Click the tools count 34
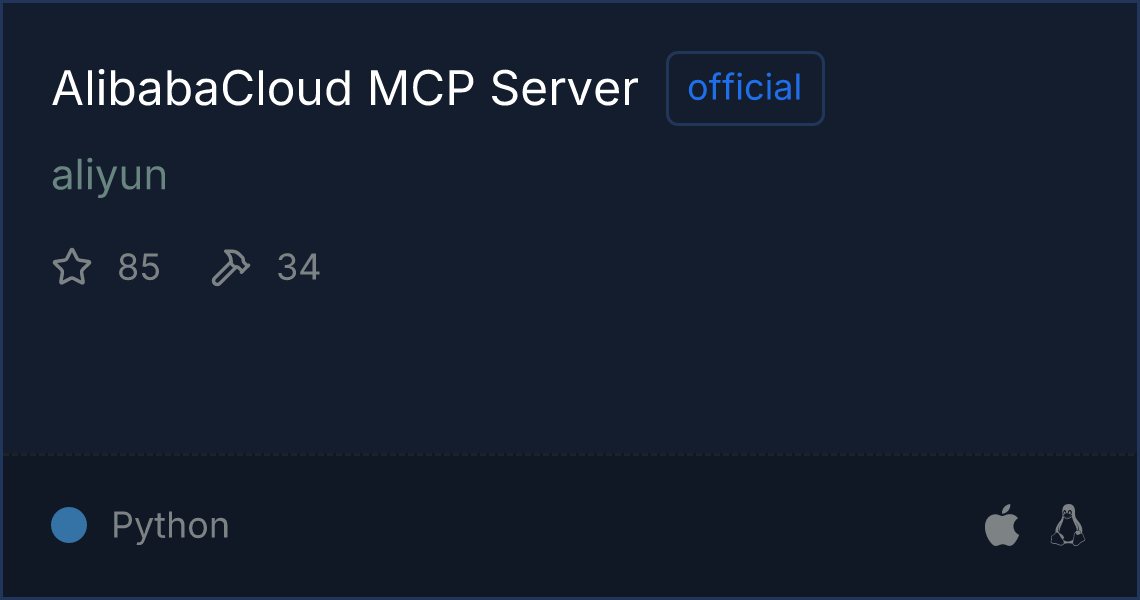The image size is (1140, 600). [298, 268]
